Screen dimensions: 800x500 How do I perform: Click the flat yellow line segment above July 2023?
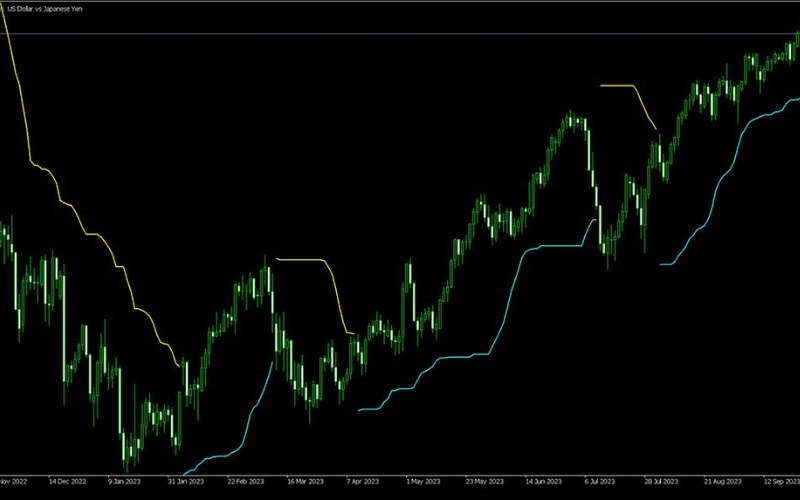tap(617, 86)
